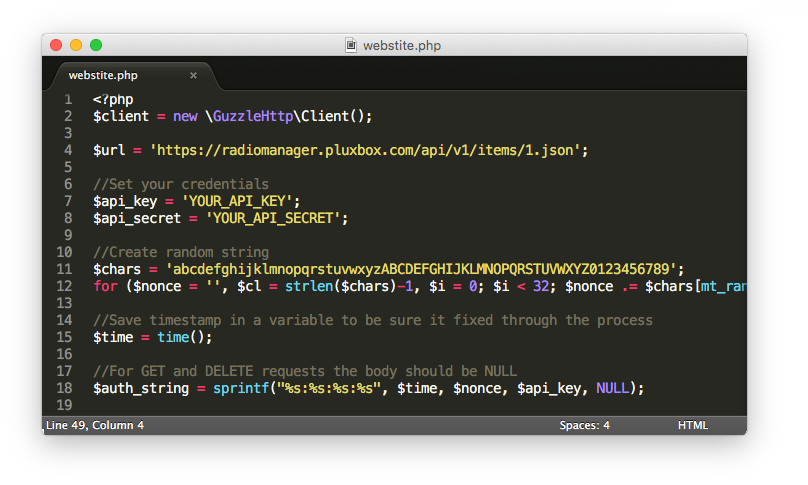Click the alphabet string on line 11
Viewport: 808px width, 485px height.
[421, 269]
